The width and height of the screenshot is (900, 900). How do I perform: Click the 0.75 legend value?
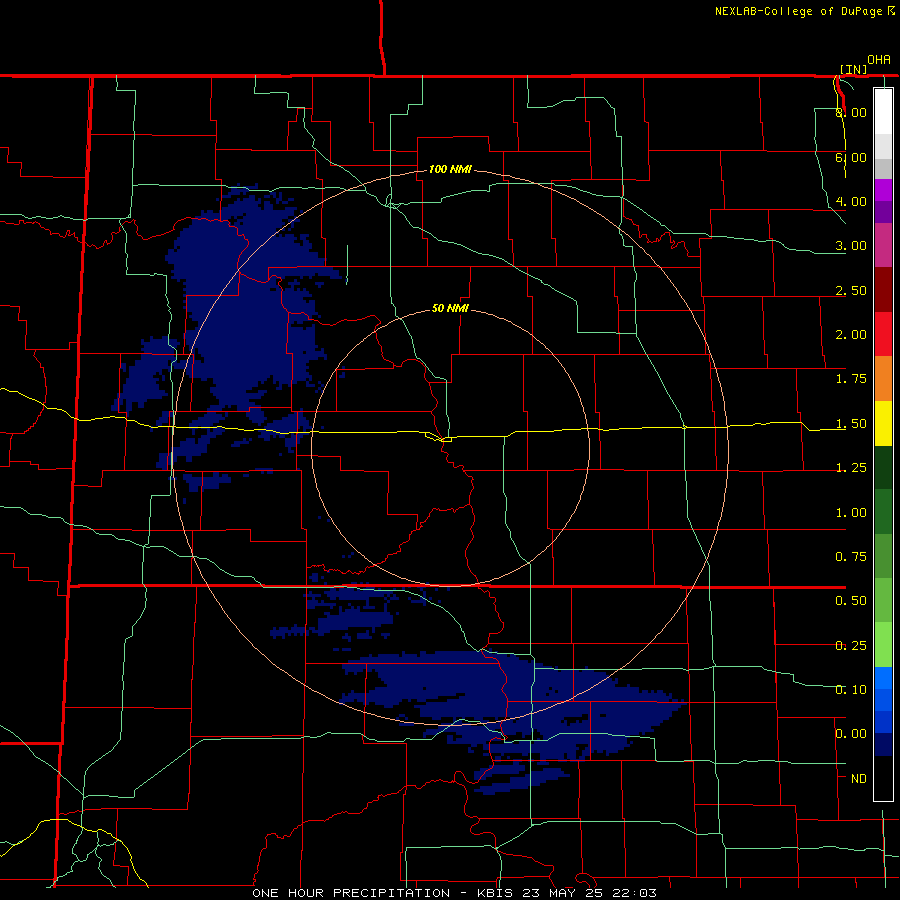[851, 557]
